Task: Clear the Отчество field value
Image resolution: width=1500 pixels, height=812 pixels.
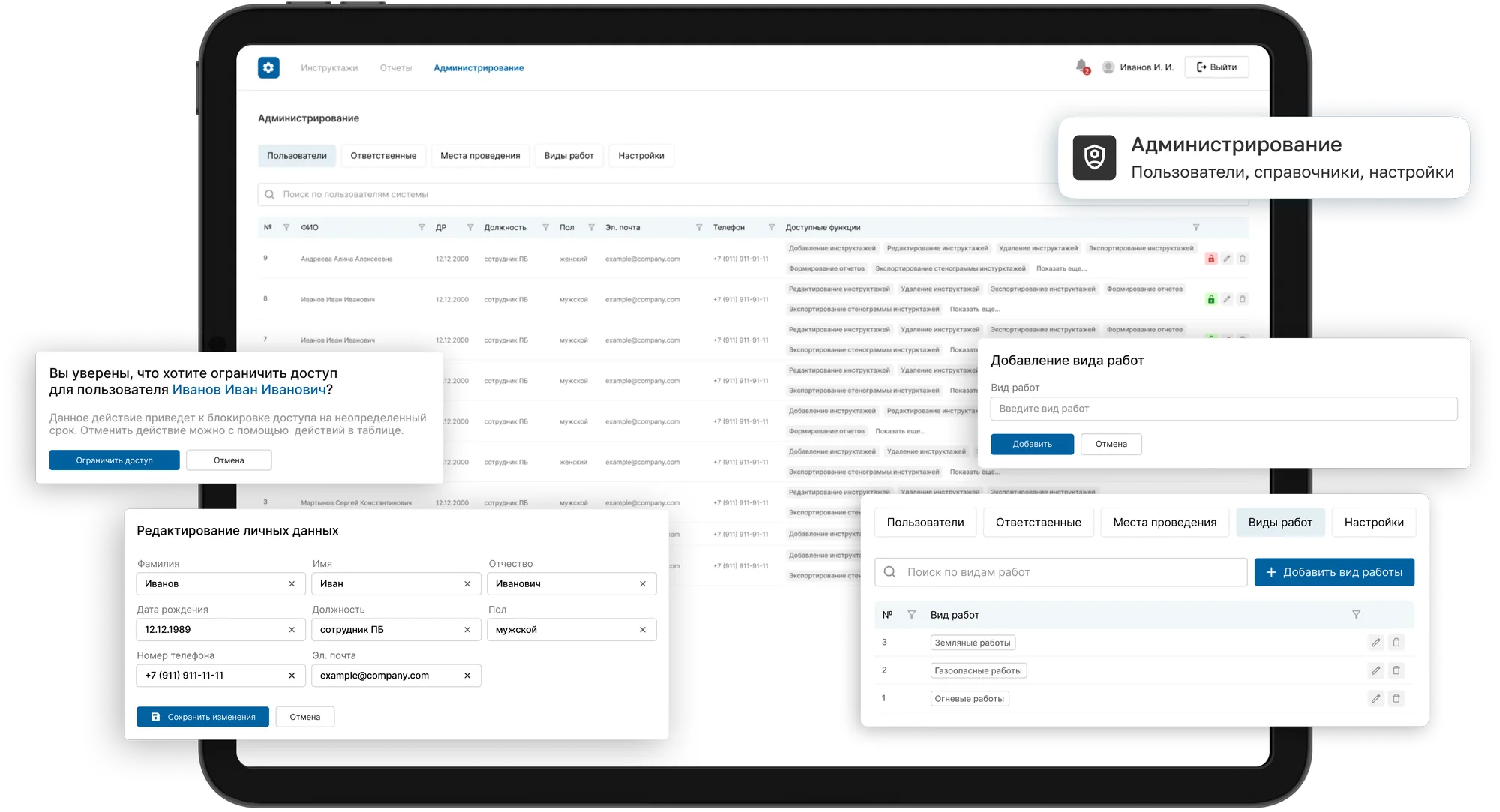Action: click(643, 584)
